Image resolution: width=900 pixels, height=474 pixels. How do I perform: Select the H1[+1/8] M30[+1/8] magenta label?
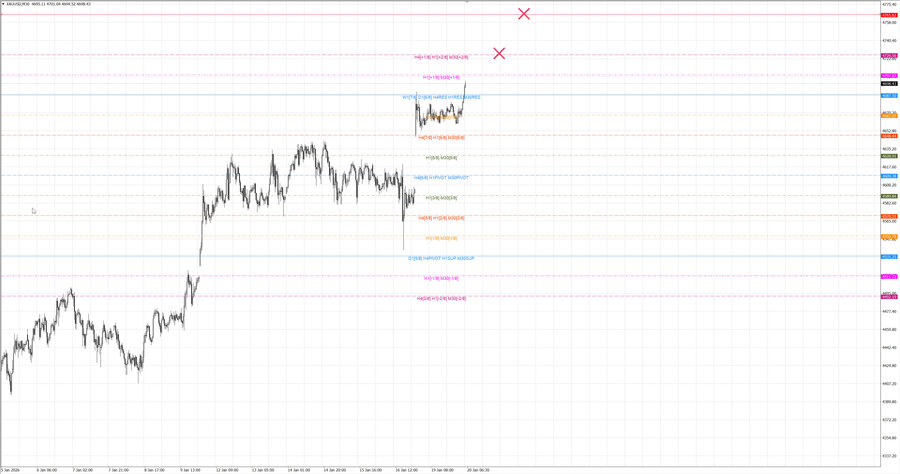pyautogui.click(x=441, y=77)
